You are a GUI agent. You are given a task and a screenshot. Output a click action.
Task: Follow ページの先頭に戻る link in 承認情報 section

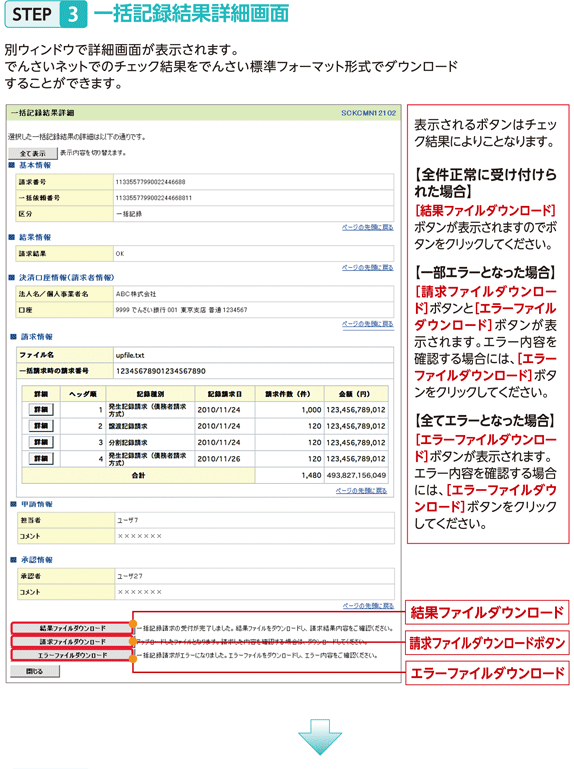367,606
